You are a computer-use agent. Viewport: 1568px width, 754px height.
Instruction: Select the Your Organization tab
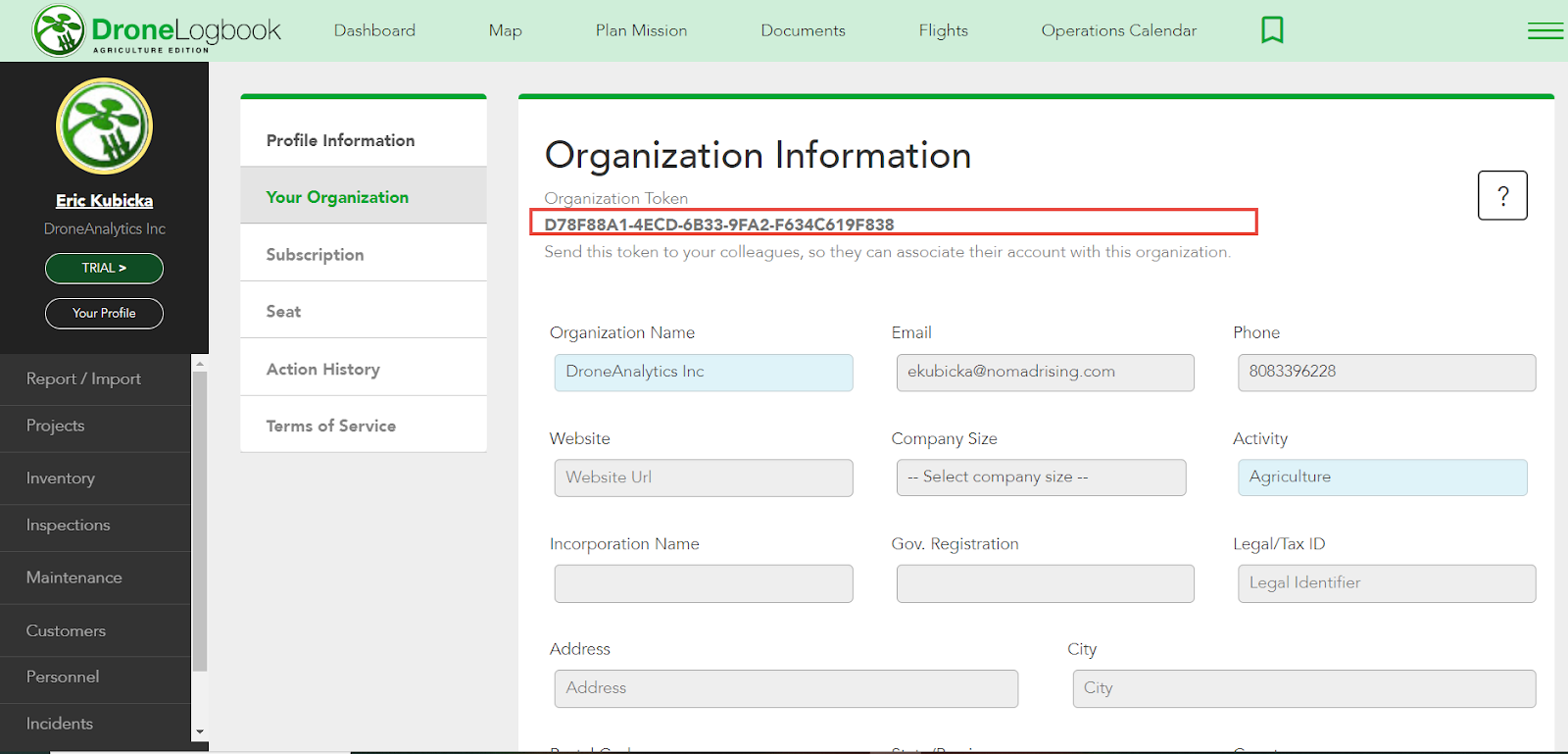(x=364, y=196)
